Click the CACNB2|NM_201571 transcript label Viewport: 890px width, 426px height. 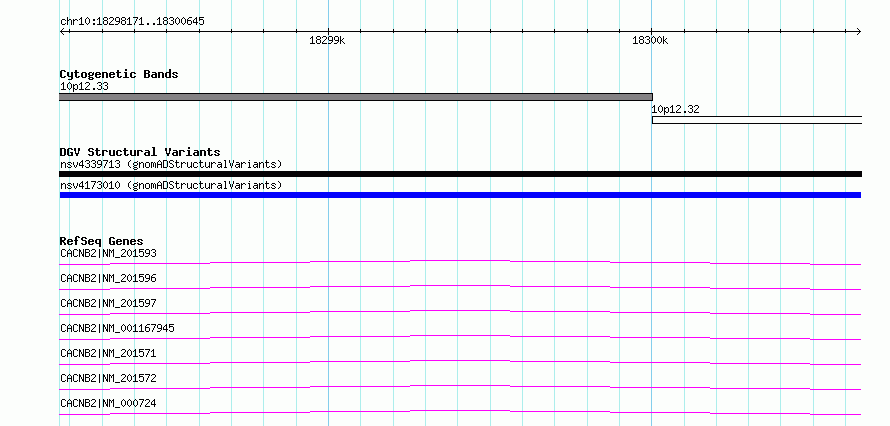tap(108, 353)
